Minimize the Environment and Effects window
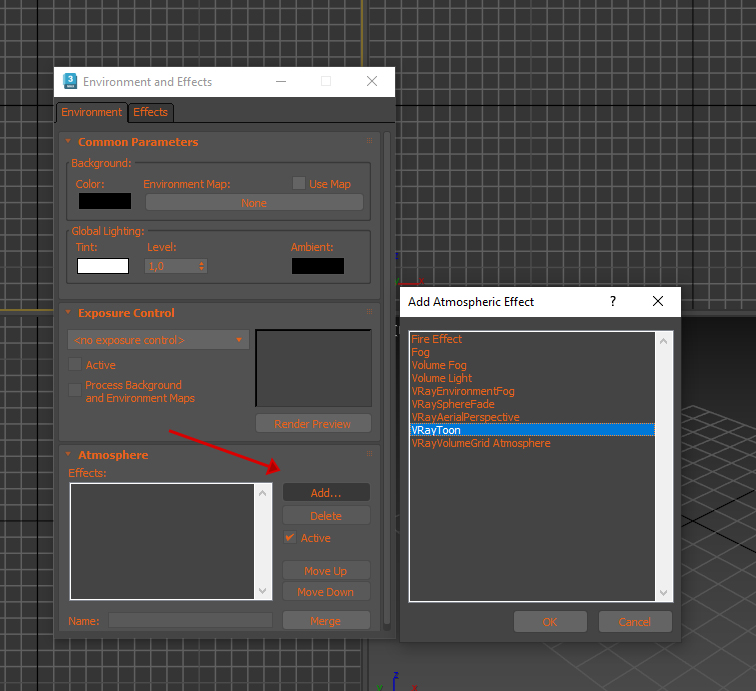This screenshot has width=756, height=691. 281,81
